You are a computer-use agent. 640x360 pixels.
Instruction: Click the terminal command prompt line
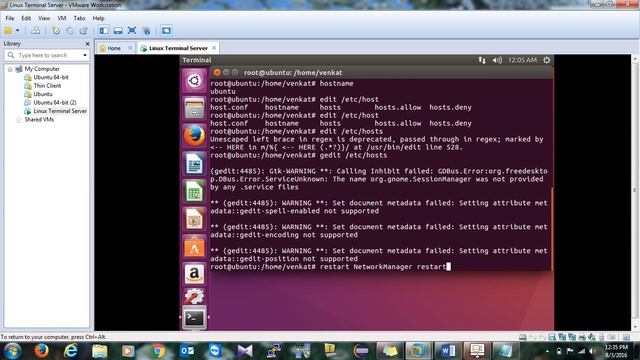(x=331, y=267)
